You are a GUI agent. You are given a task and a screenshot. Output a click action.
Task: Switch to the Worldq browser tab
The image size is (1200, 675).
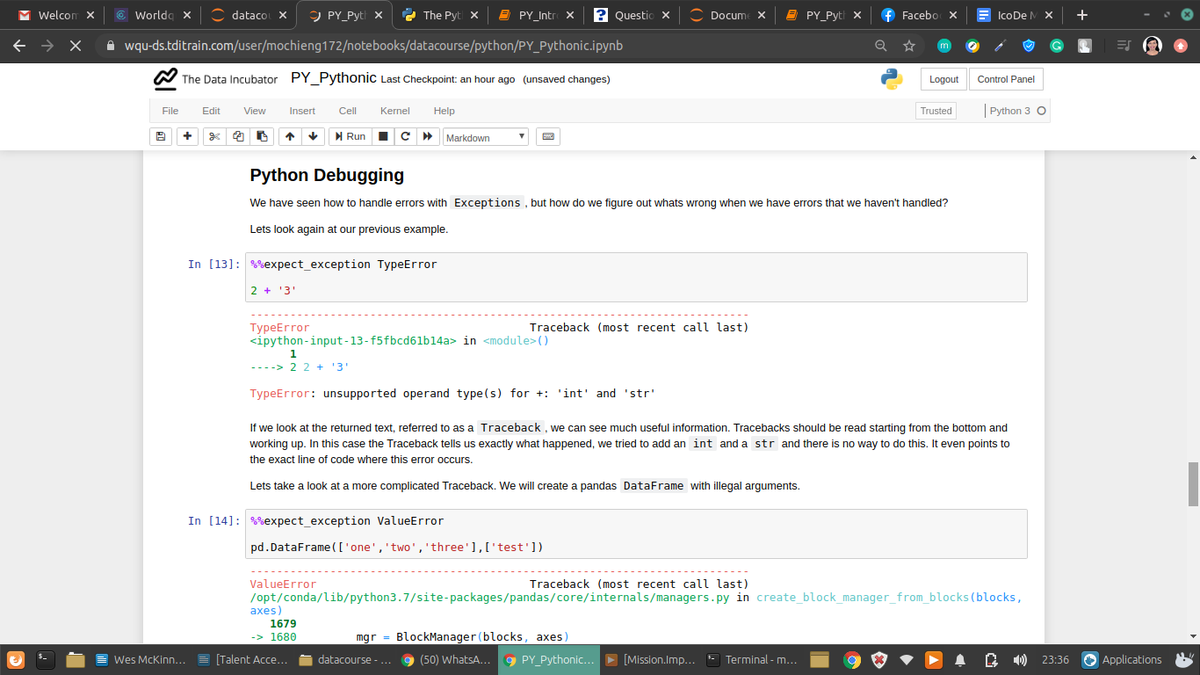tap(150, 16)
